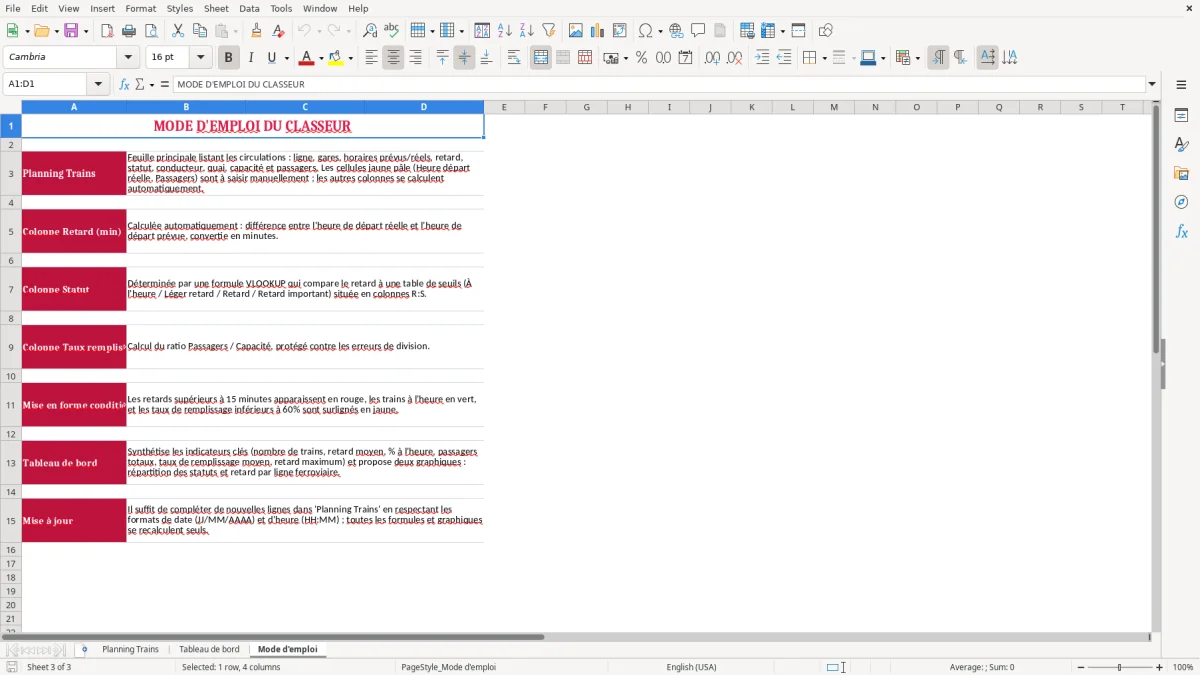Cut the selection with scissors icon

[178, 31]
